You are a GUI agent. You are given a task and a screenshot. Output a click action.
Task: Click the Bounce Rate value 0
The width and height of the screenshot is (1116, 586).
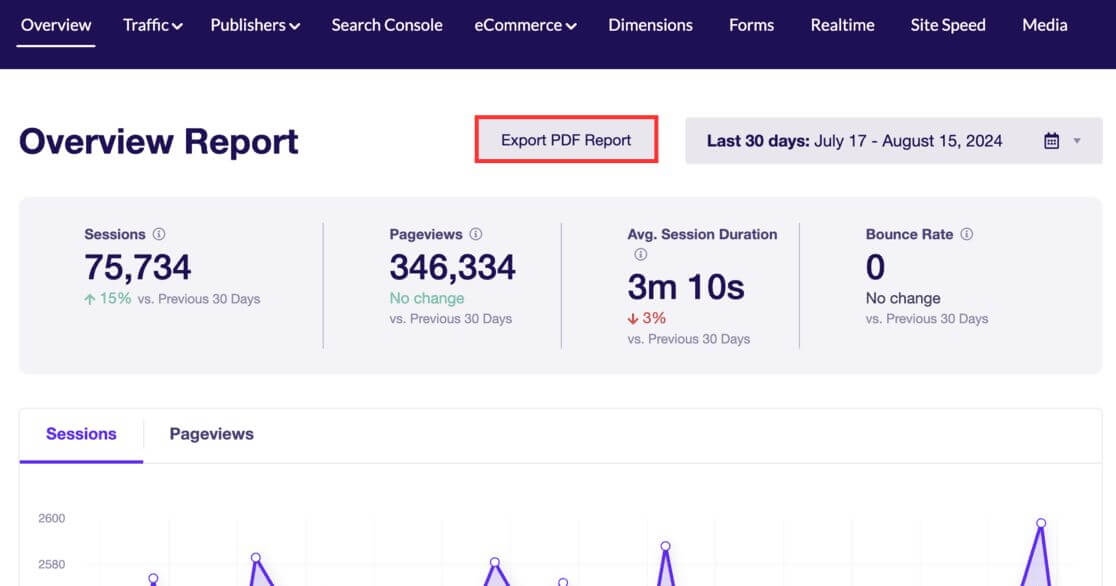click(875, 268)
